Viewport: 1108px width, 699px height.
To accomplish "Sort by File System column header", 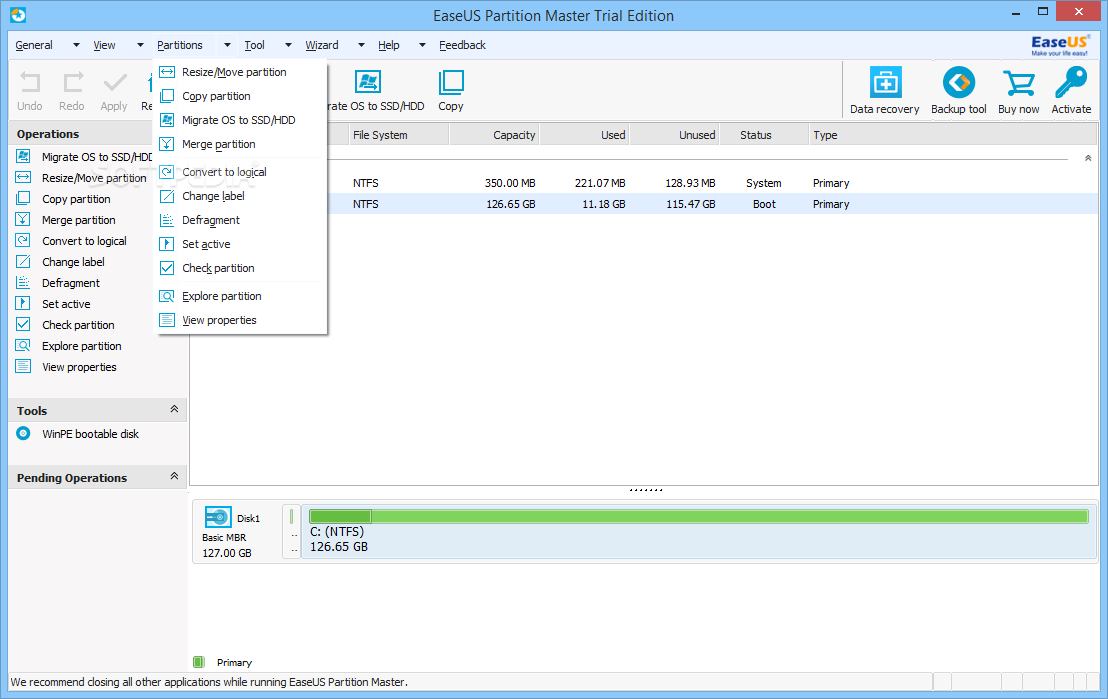I will pos(399,135).
